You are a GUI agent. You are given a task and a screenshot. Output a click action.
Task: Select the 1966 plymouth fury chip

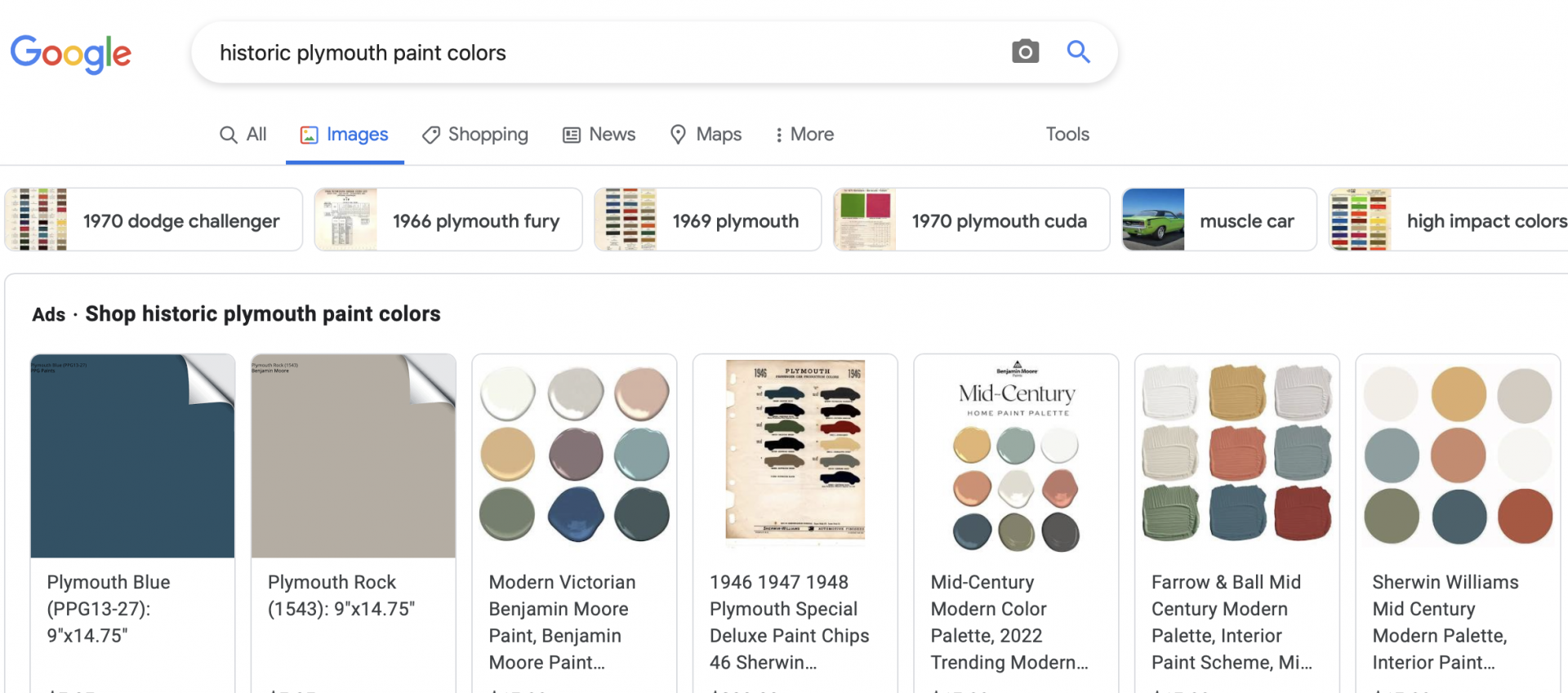click(x=448, y=220)
